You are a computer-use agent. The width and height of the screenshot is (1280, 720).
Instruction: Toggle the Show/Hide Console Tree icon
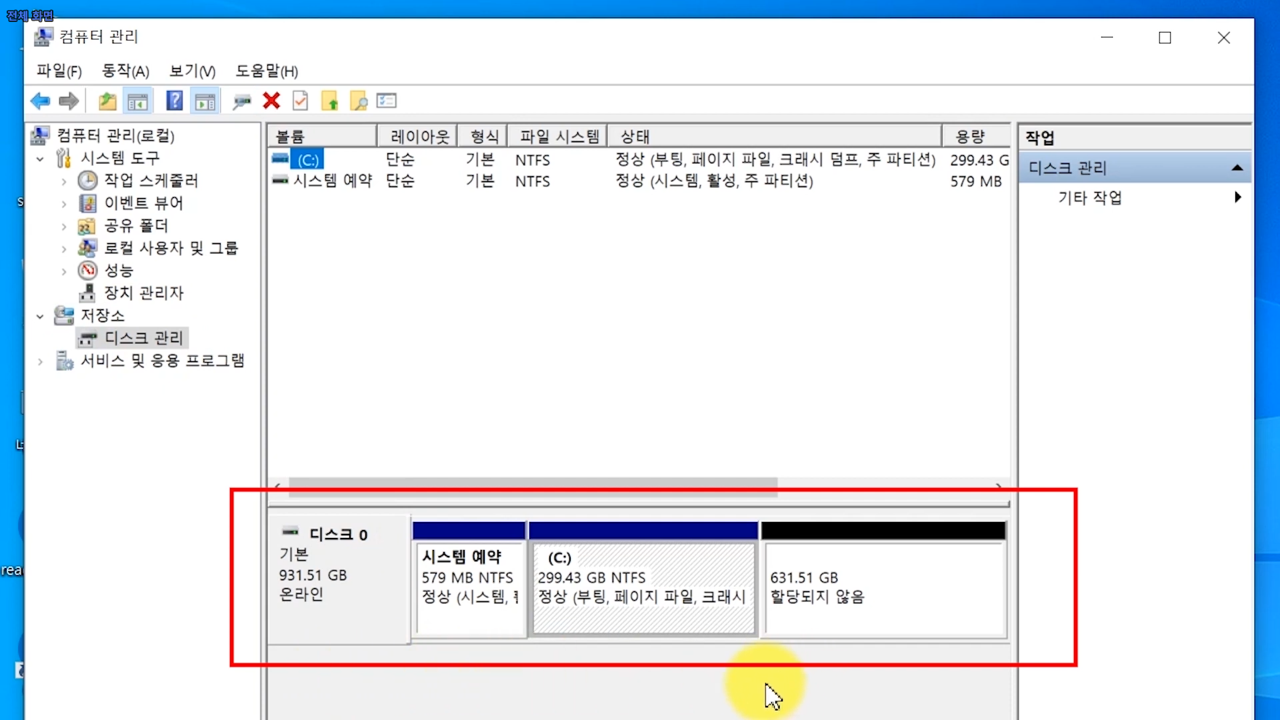[138, 101]
